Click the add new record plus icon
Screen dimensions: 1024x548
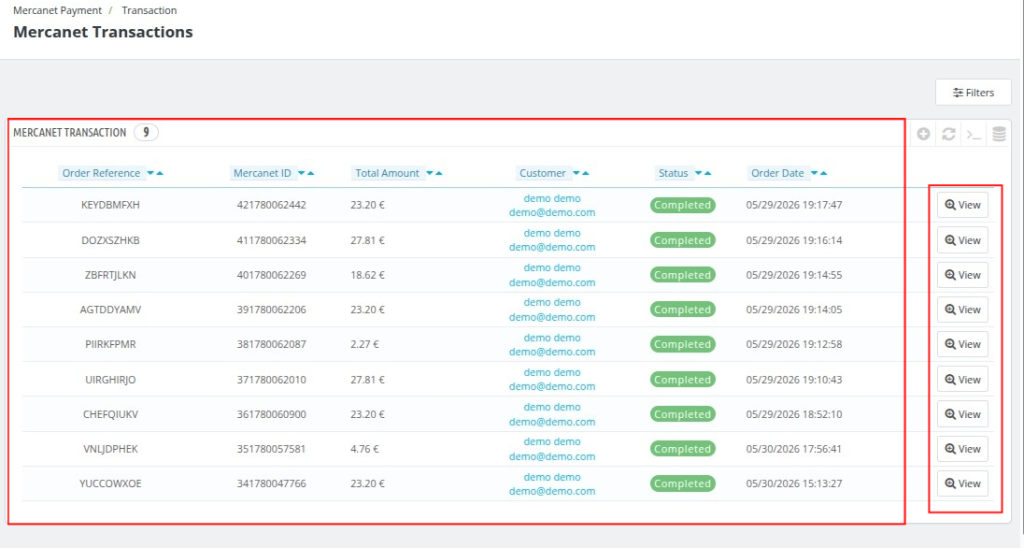tap(923, 134)
